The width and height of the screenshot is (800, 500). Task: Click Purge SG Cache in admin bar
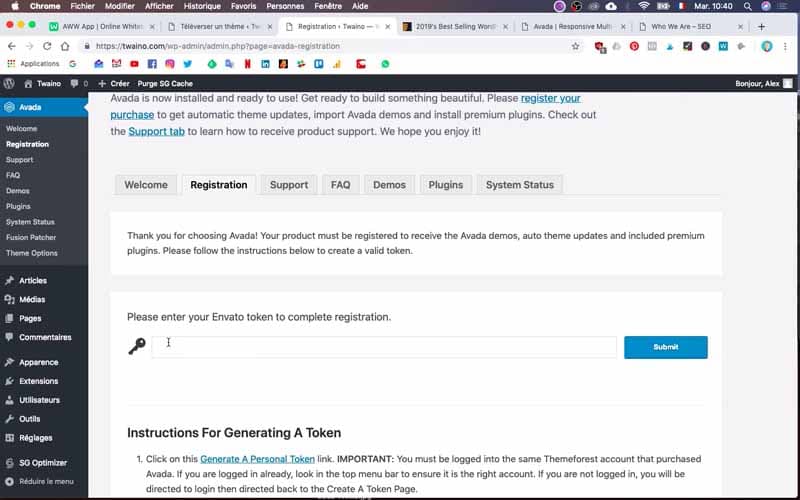[x=165, y=84]
